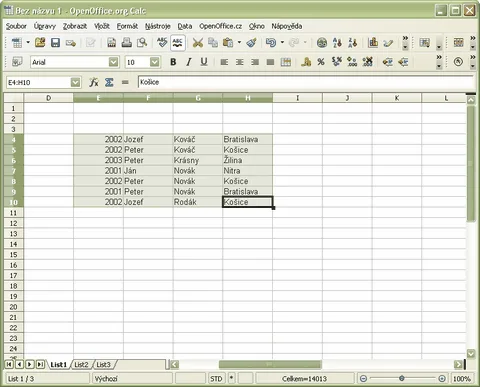The height and width of the screenshot is (387, 480).
Task: Click the formula input line with Košice
Action: (x=306, y=82)
